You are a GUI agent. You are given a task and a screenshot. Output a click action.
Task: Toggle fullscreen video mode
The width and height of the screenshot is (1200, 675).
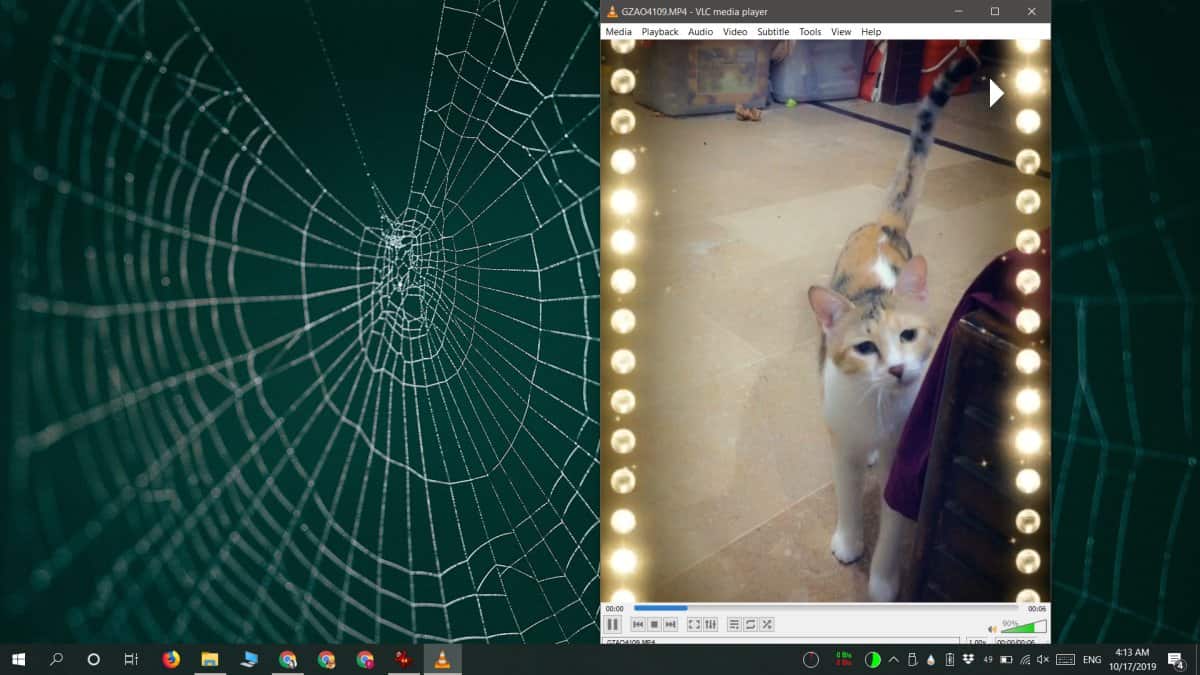coord(693,624)
